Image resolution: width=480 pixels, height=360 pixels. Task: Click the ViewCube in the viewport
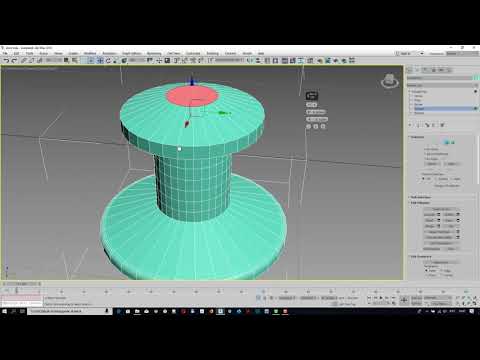tap(389, 81)
